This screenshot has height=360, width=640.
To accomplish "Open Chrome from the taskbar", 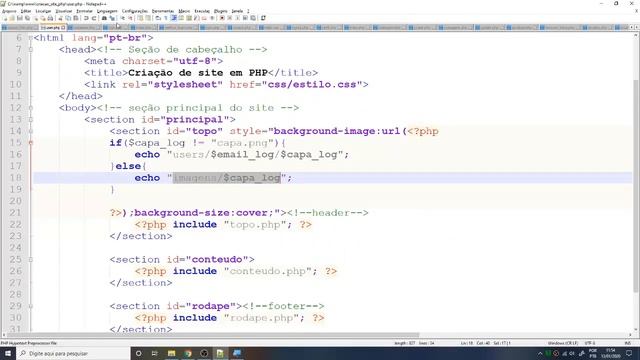I will click(188, 353).
